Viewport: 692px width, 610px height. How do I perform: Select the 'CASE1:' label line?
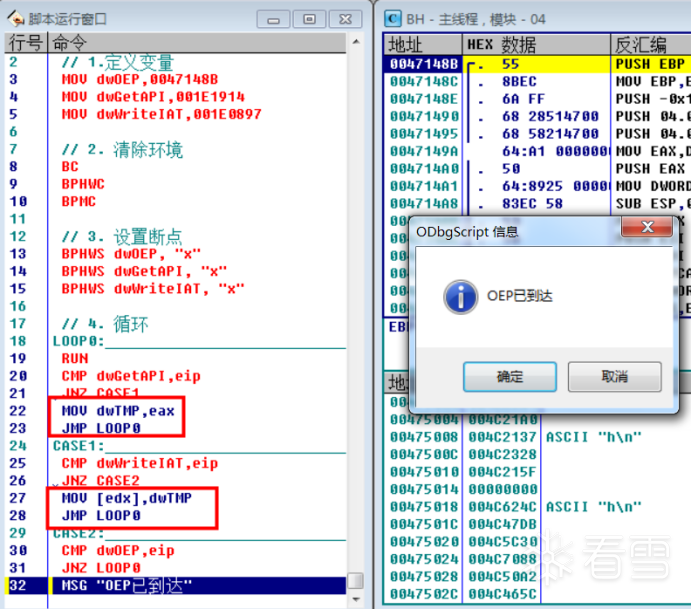coord(79,446)
